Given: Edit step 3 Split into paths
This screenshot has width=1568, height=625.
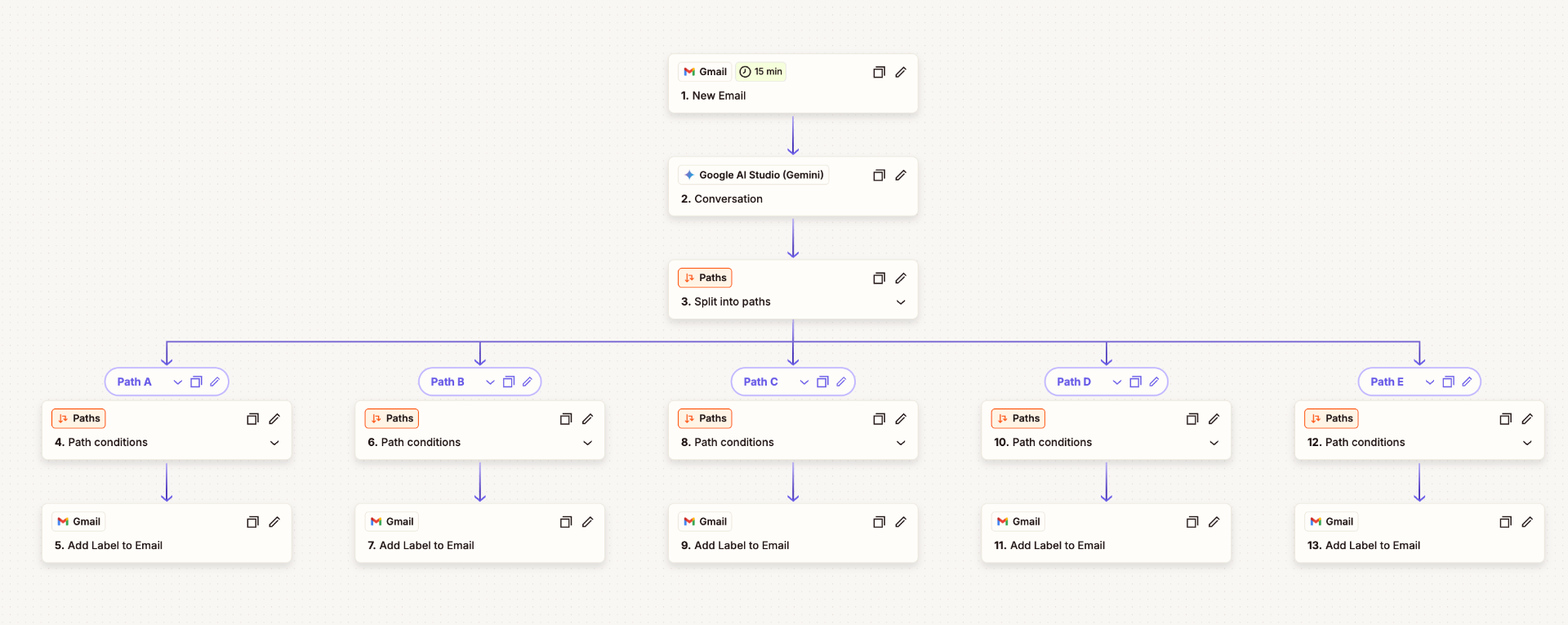Looking at the screenshot, I should [901, 278].
